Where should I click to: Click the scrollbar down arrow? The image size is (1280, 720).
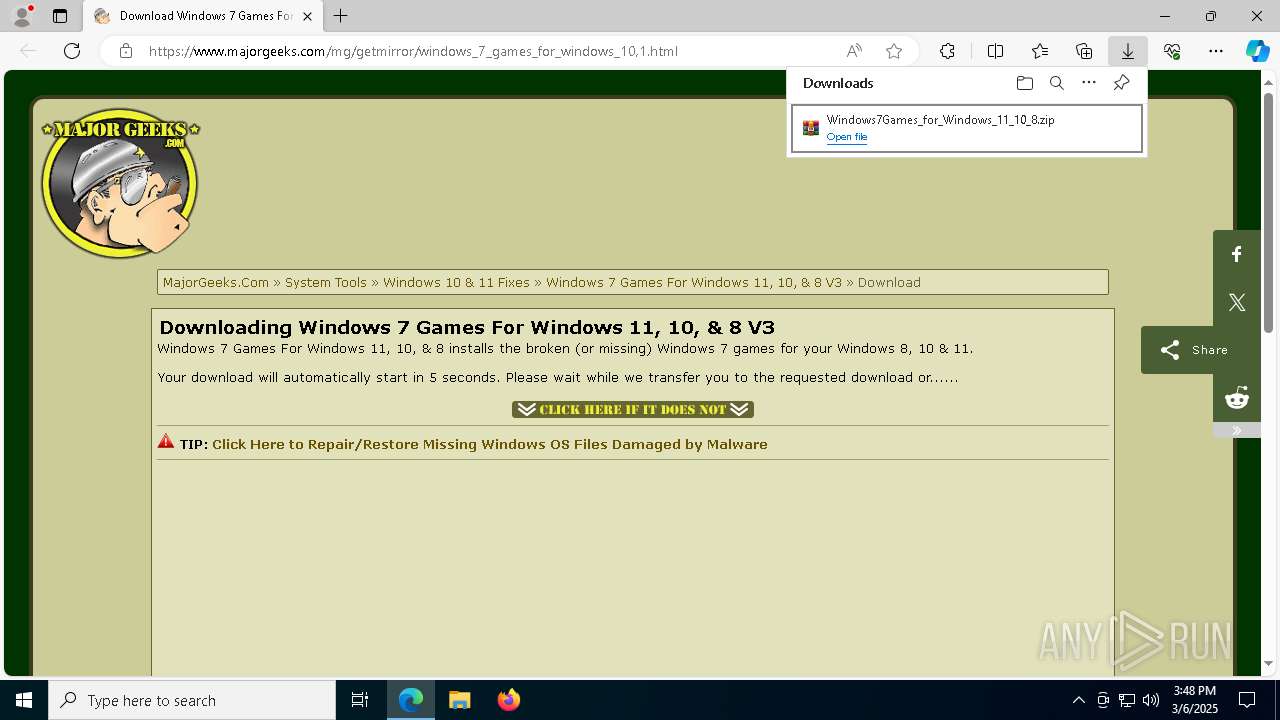pos(1269,663)
